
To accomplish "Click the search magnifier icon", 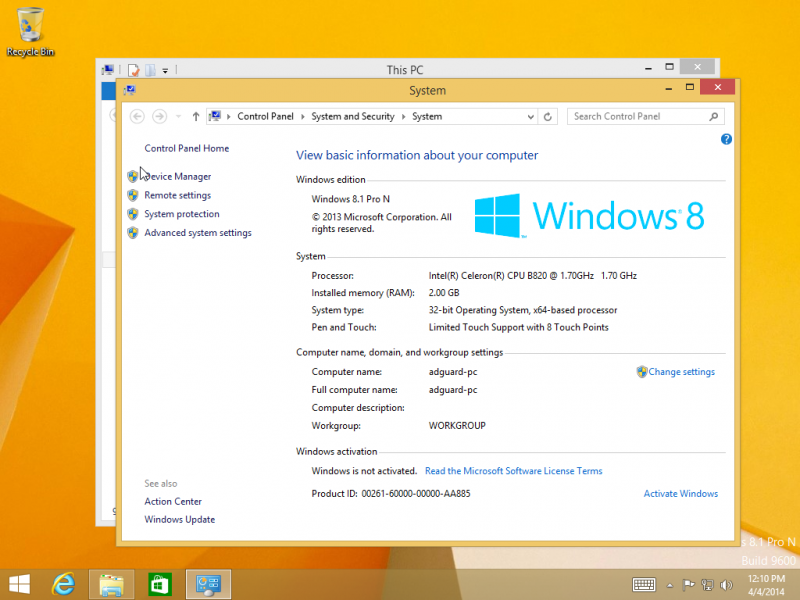I will 714,117.
